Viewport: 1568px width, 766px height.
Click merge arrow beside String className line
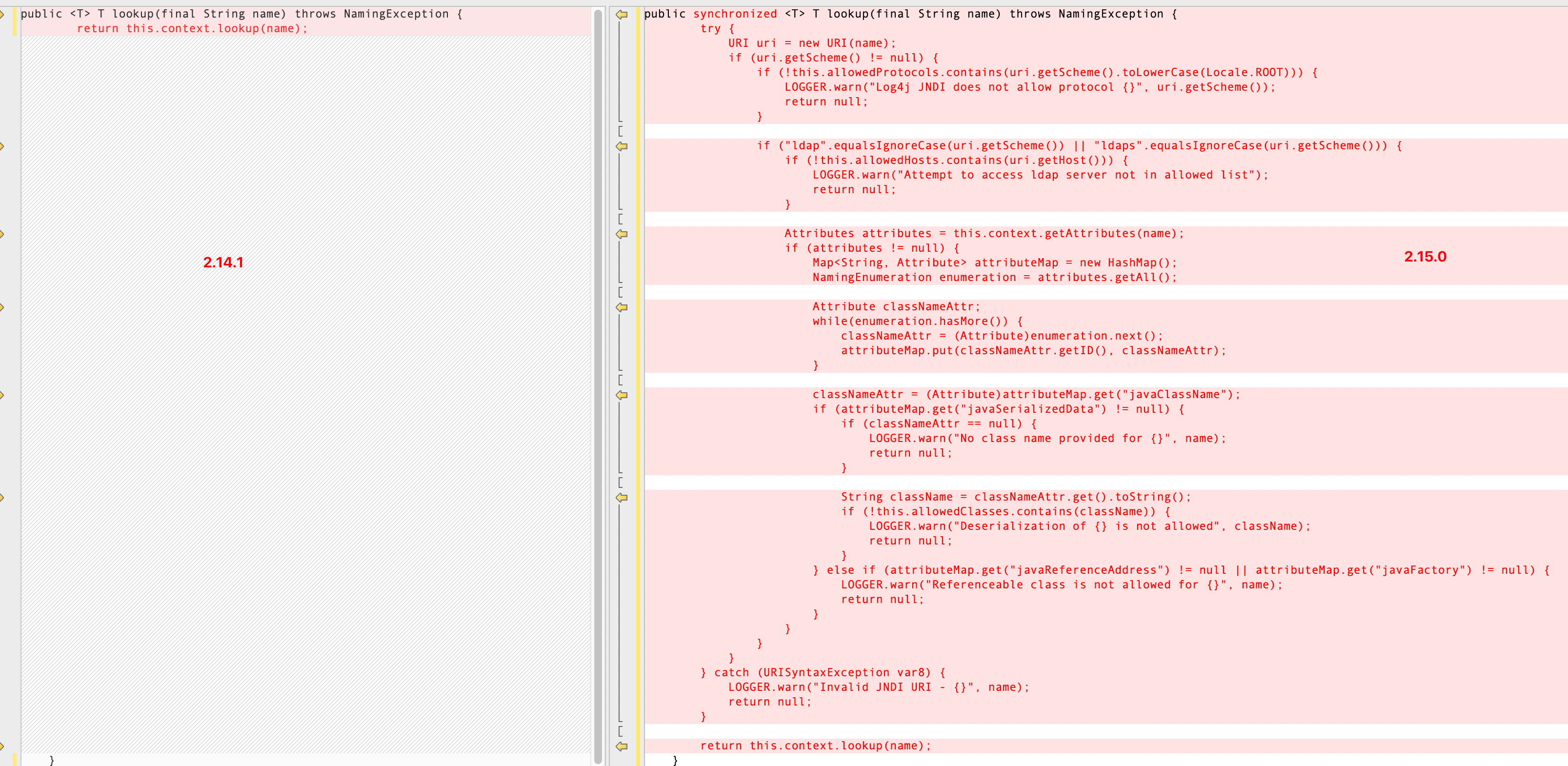tap(622, 498)
